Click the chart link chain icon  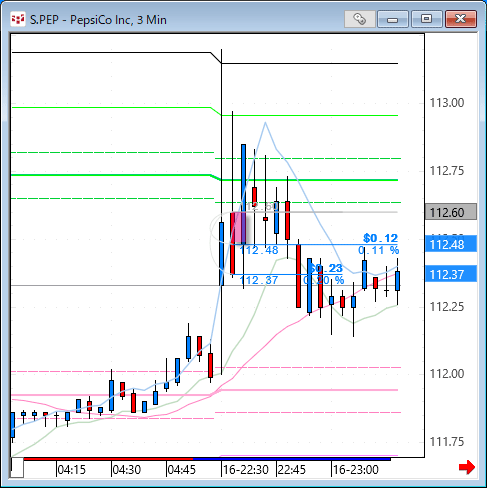360,19
